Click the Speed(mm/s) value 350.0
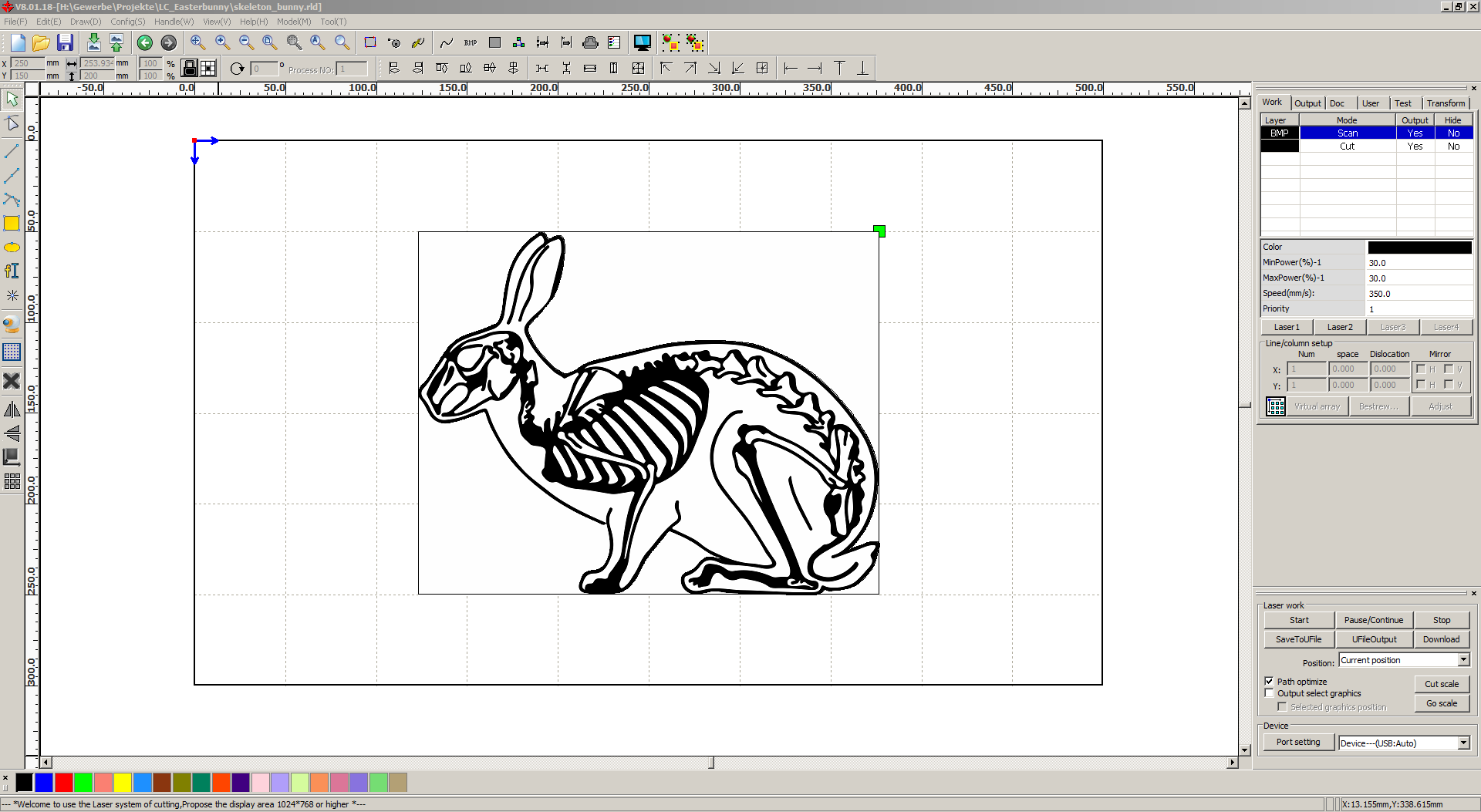1481x812 pixels. point(1419,294)
